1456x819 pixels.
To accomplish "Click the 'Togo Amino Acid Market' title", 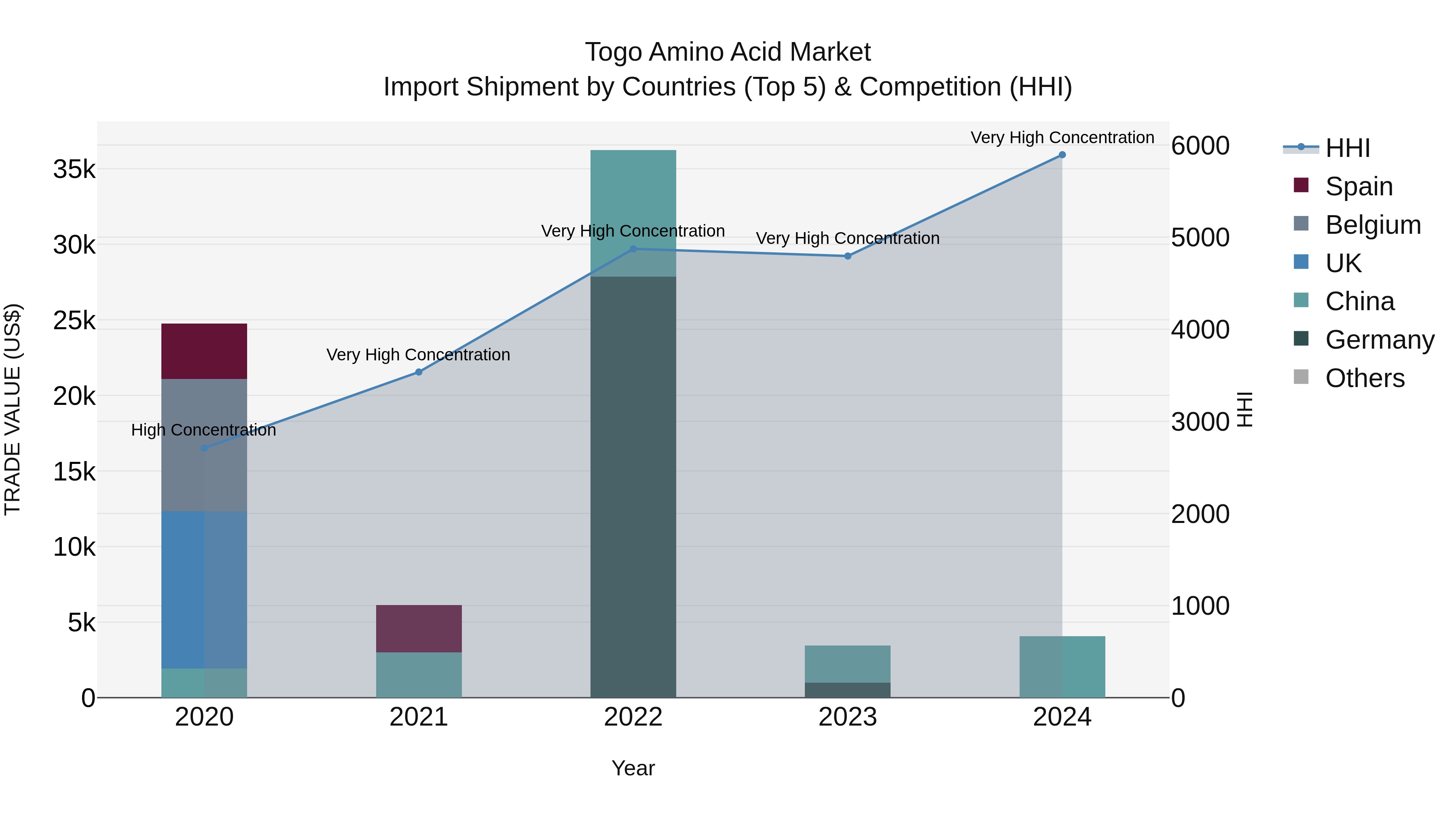I will click(728, 52).
